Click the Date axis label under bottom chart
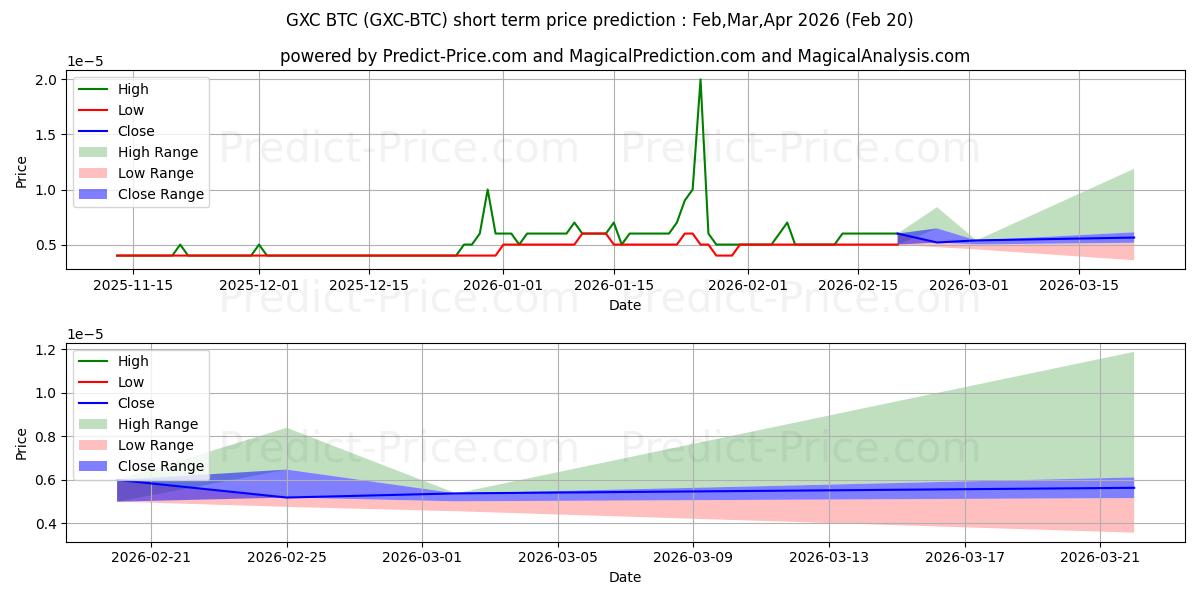Screen dimensions: 1200x600 click(x=625, y=577)
